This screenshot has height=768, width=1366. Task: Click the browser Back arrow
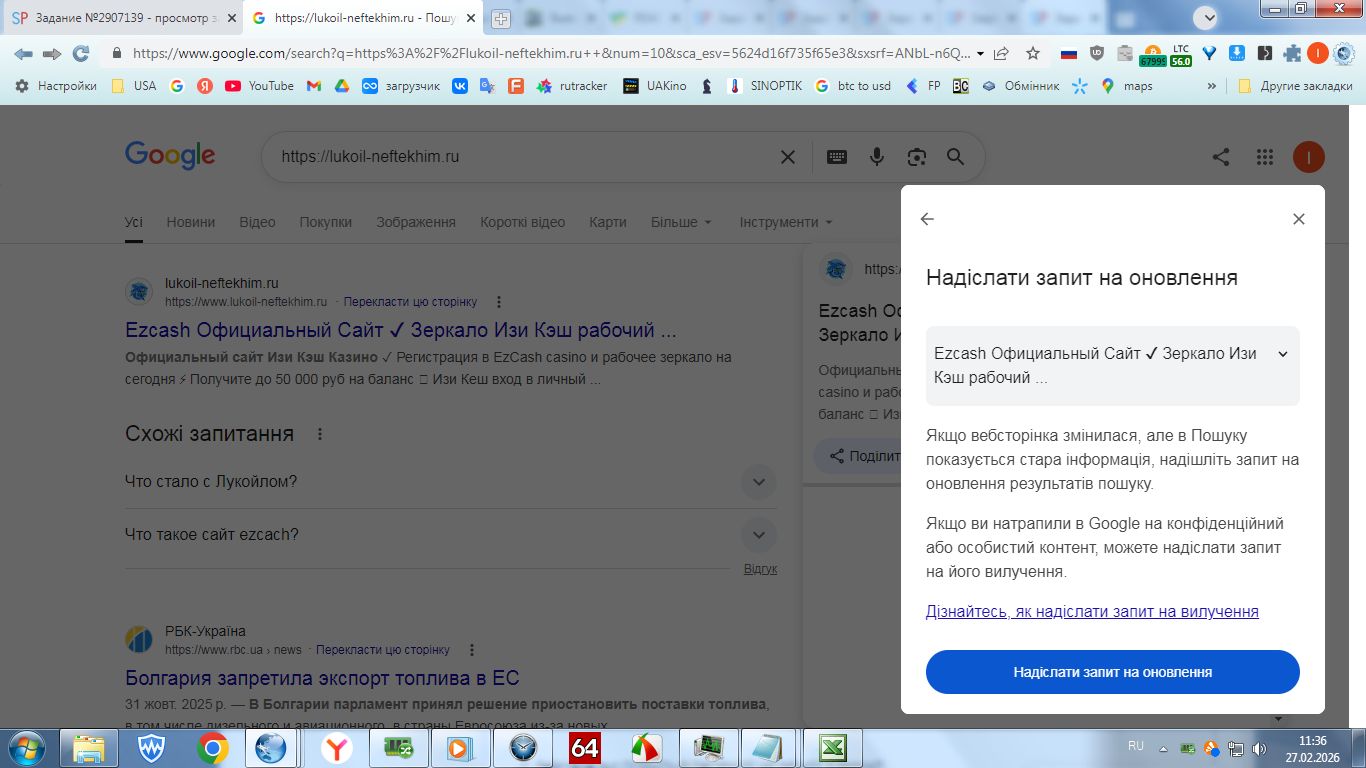point(23,53)
